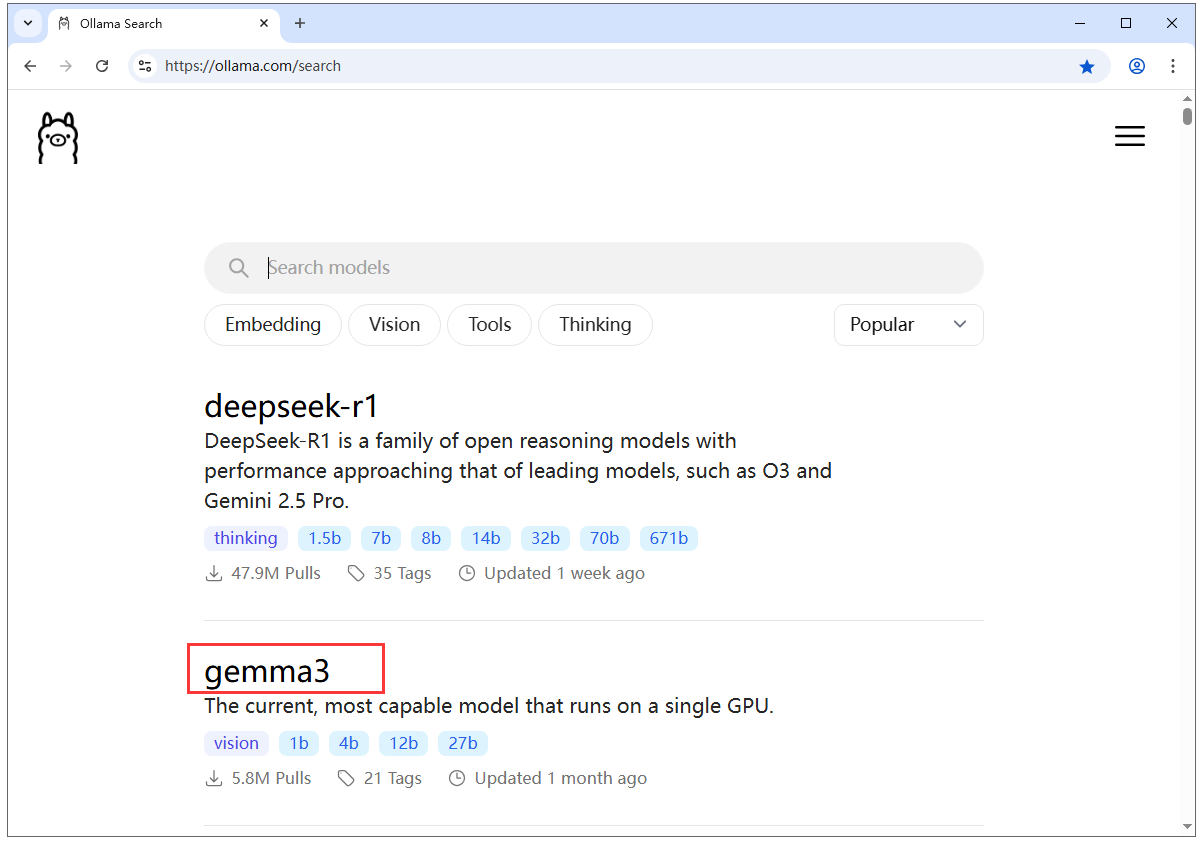
Task: Open the browser three-dot menu
Action: coord(1172,66)
